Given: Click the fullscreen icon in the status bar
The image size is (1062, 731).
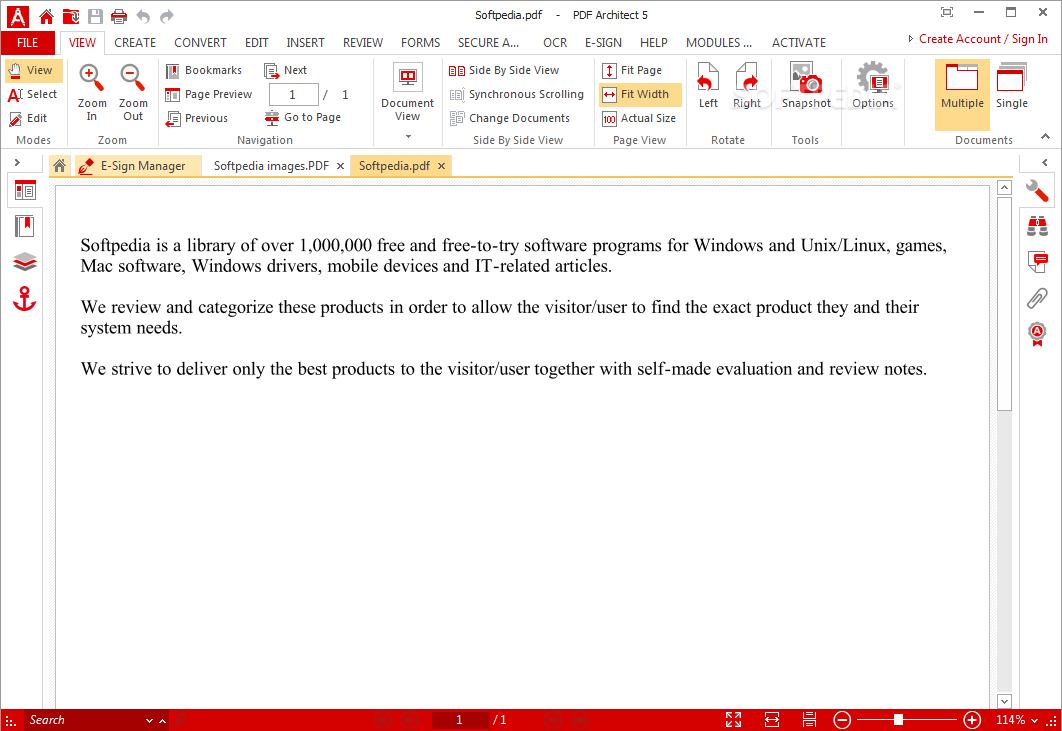Looking at the screenshot, I should tap(734, 719).
